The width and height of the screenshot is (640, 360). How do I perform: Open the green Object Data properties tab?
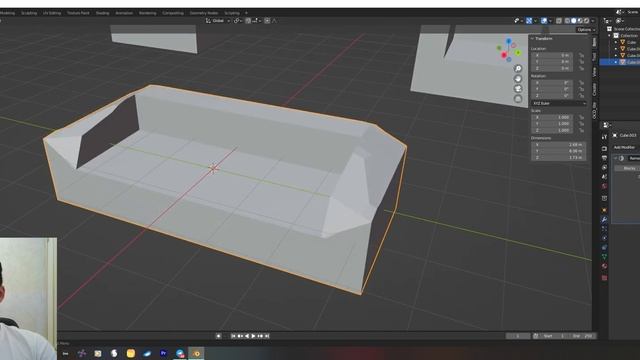pos(604,256)
